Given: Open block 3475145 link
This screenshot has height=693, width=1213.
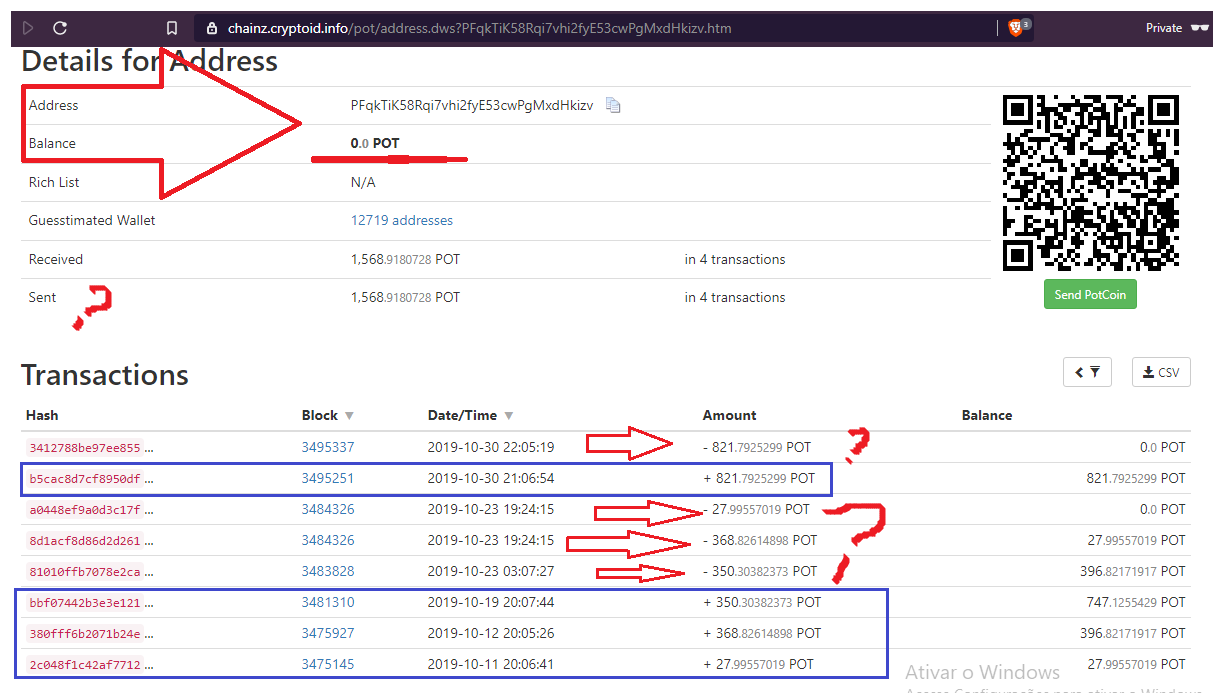Looking at the screenshot, I should (328, 664).
